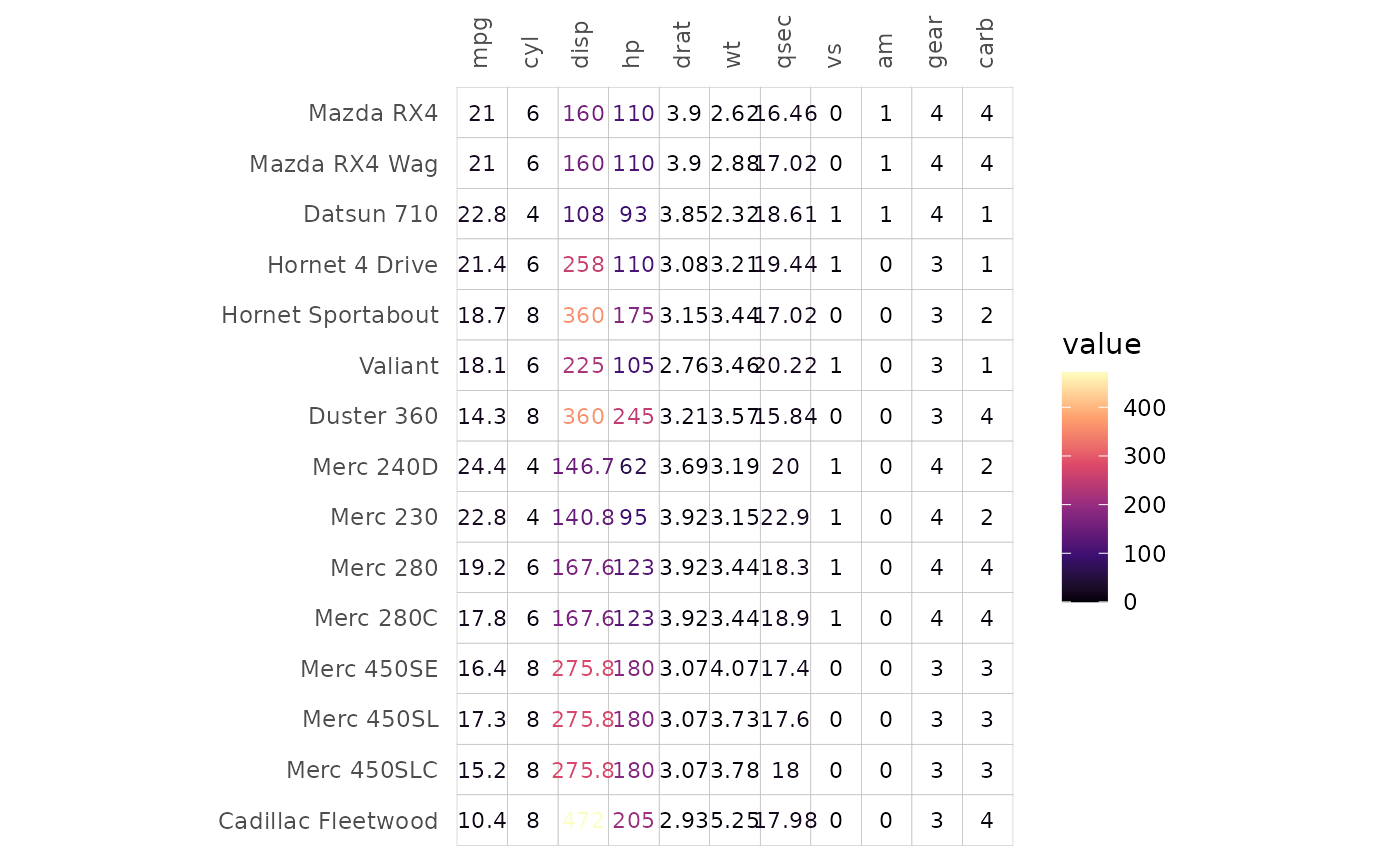Select the Cadillac Fleetwood row label

click(x=328, y=821)
